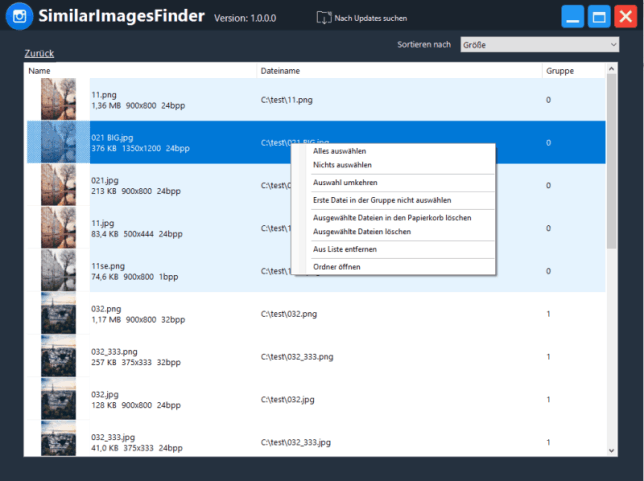Click the 032_333.png thumbnail
The width and height of the screenshot is (644, 481).
[58, 356]
